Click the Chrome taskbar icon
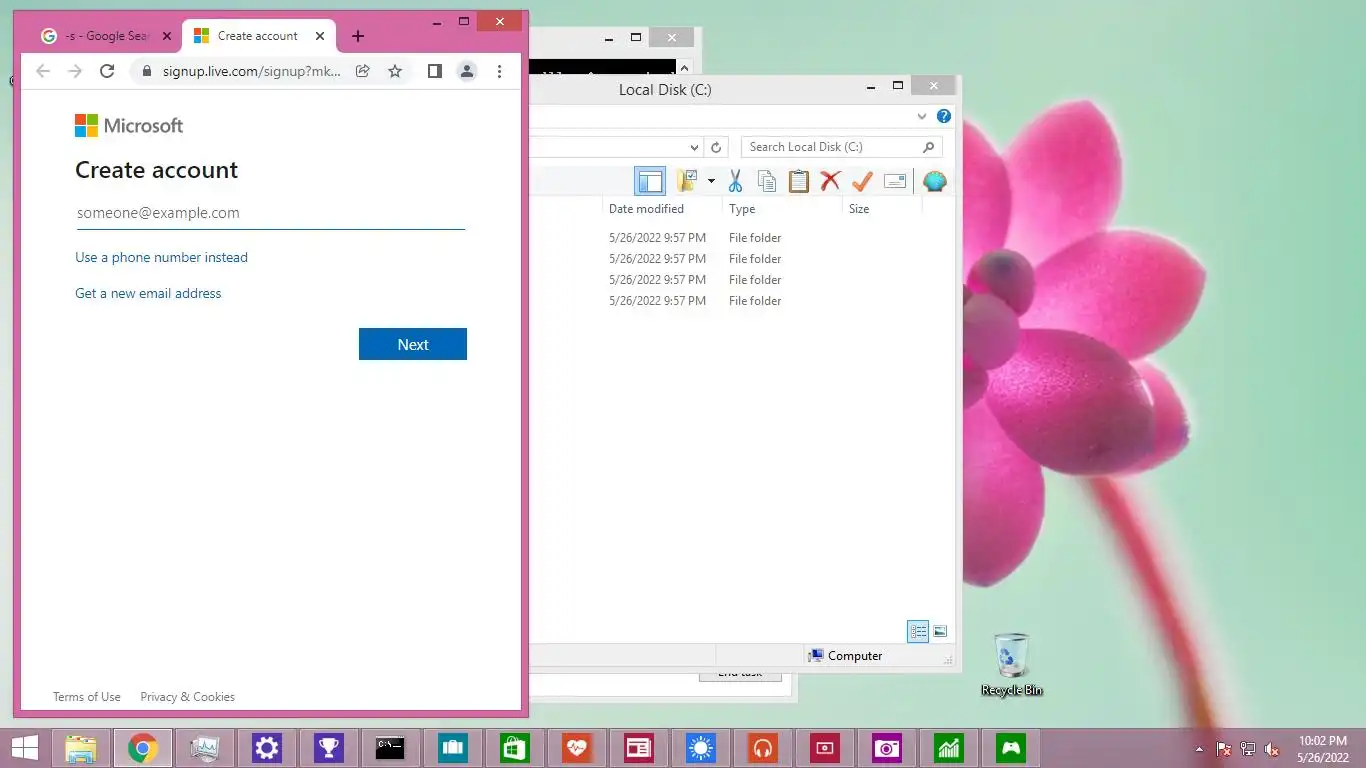 point(143,748)
